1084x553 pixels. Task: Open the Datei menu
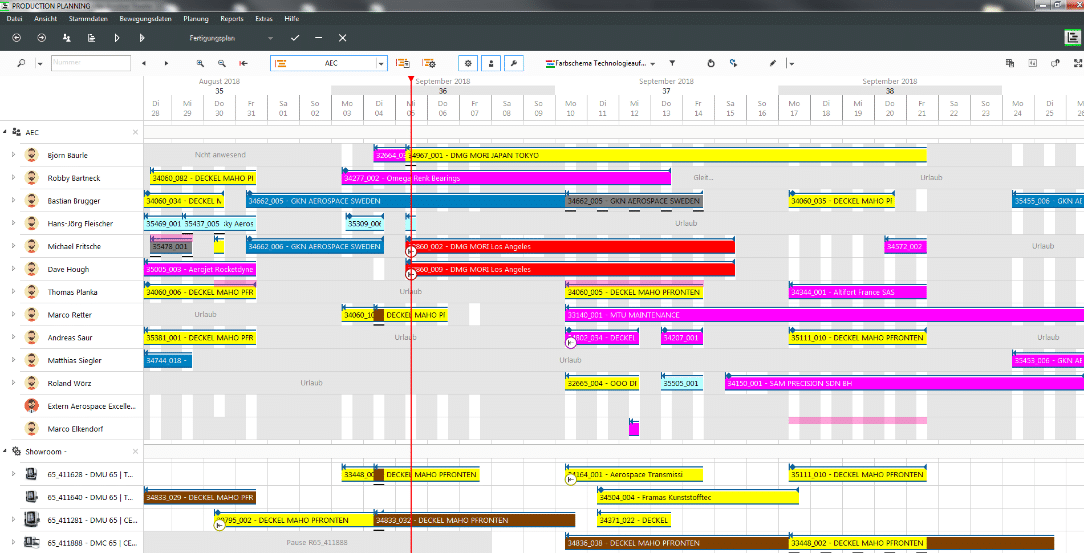[15, 19]
